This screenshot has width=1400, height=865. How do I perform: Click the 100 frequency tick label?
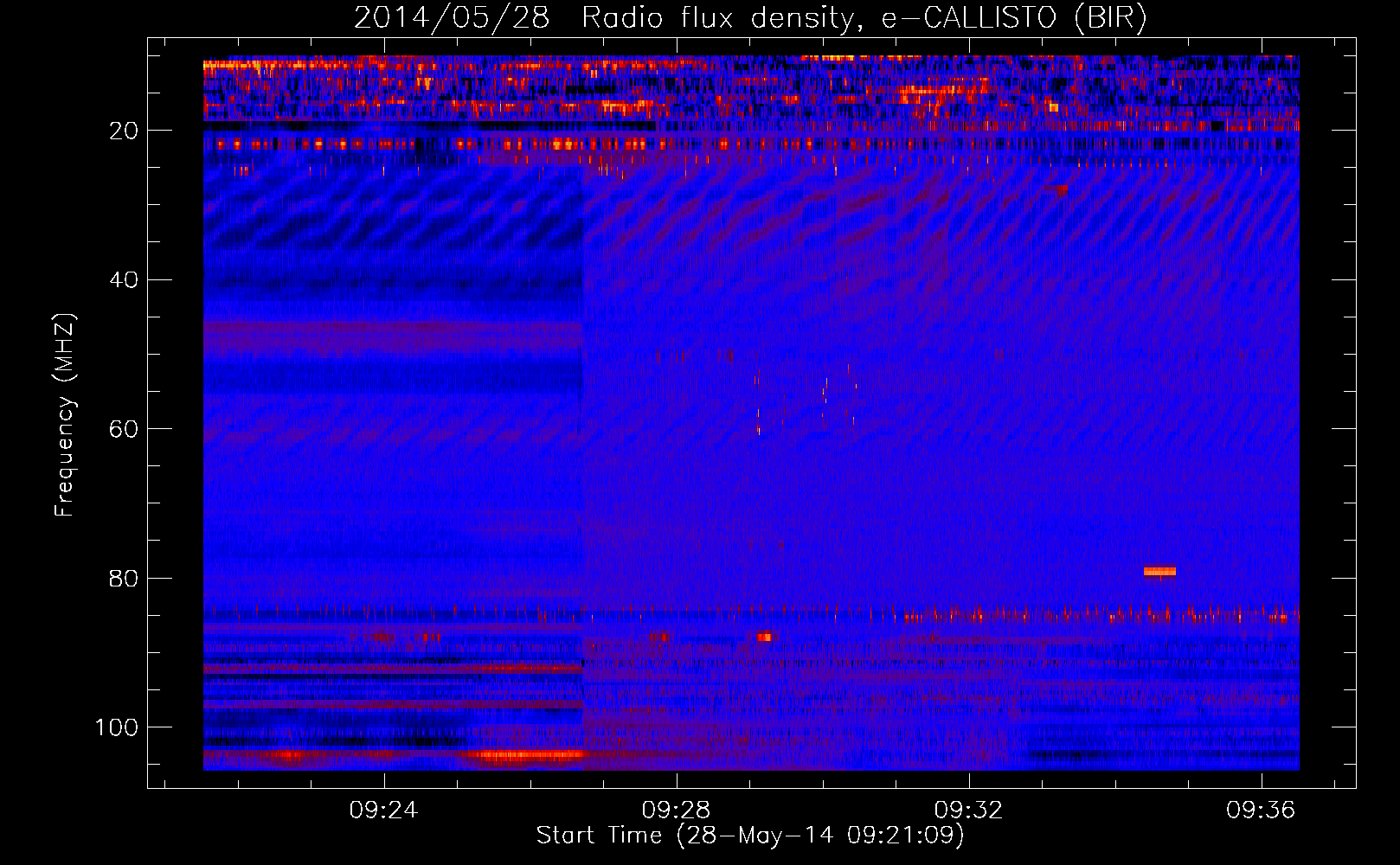(x=117, y=727)
